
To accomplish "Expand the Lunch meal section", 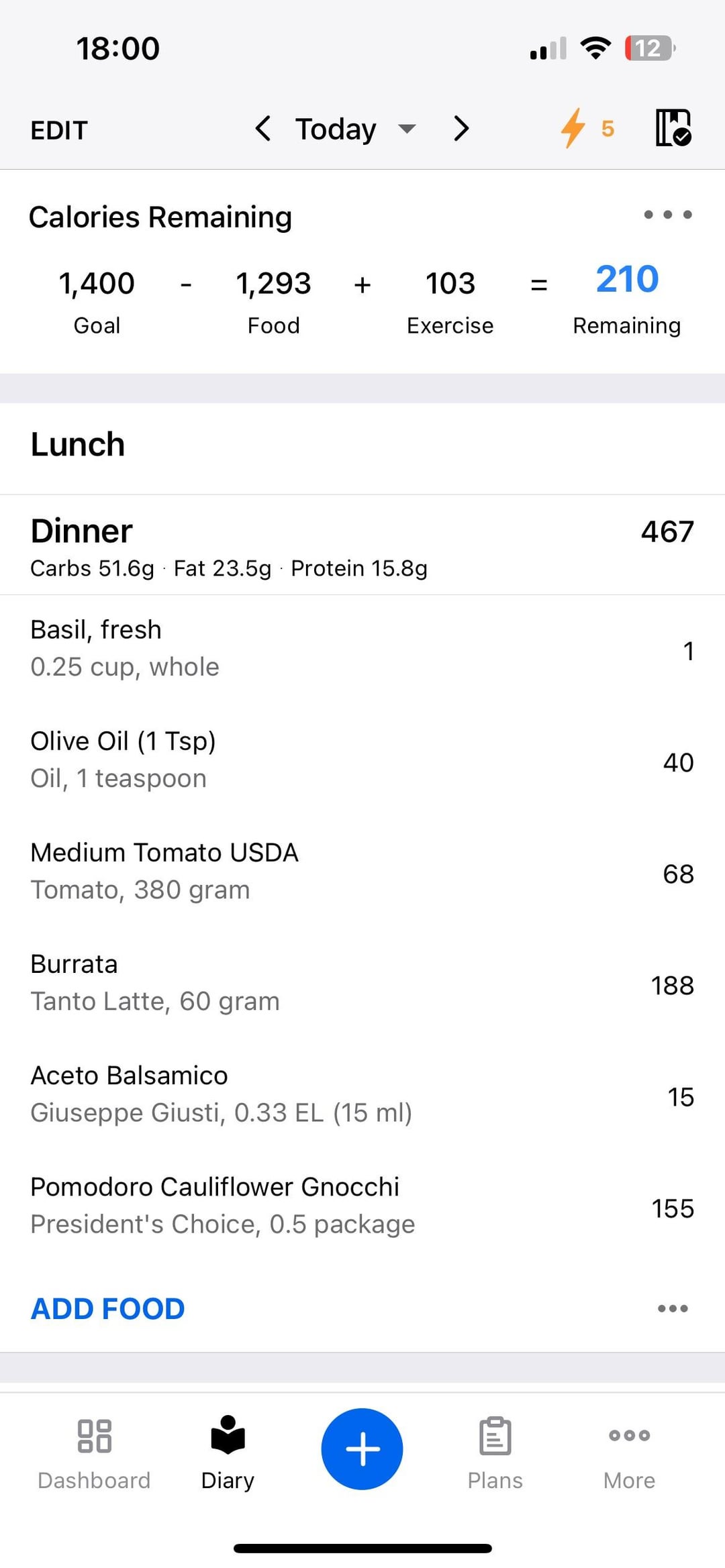I will click(x=362, y=445).
